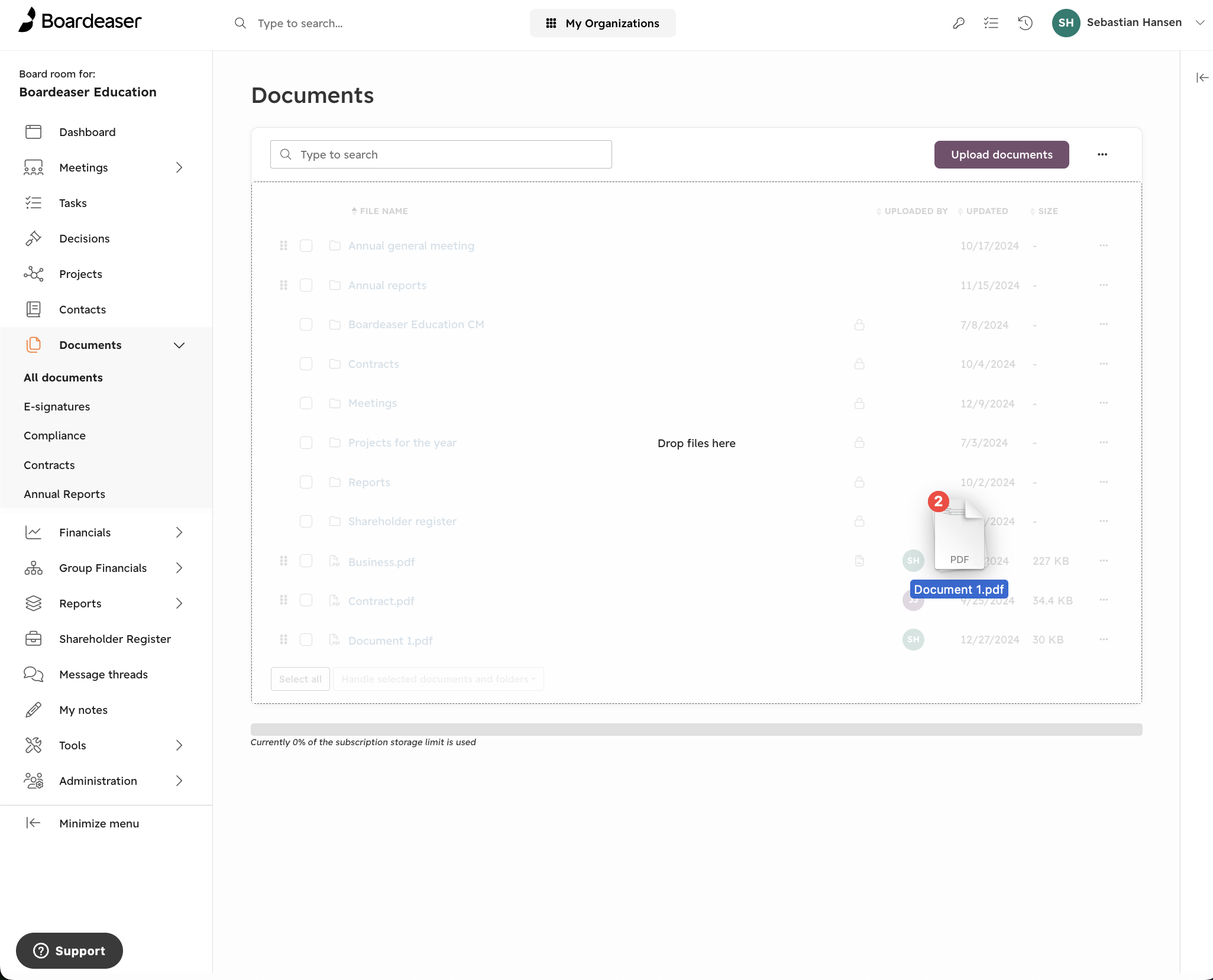Open Handle selected documents and folders dropdown
Image resolution: width=1213 pixels, height=980 pixels.
pyautogui.click(x=438, y=679)
